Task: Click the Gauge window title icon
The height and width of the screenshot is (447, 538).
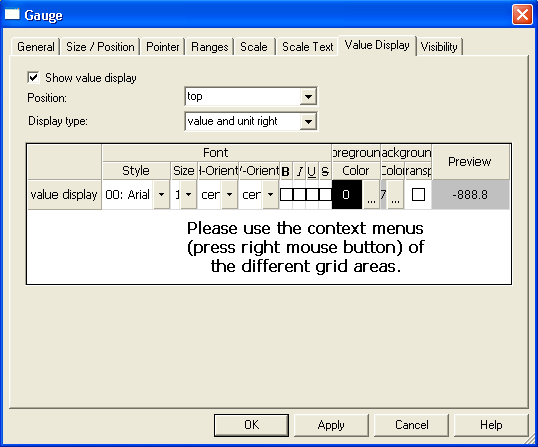Action: (12, 15)
